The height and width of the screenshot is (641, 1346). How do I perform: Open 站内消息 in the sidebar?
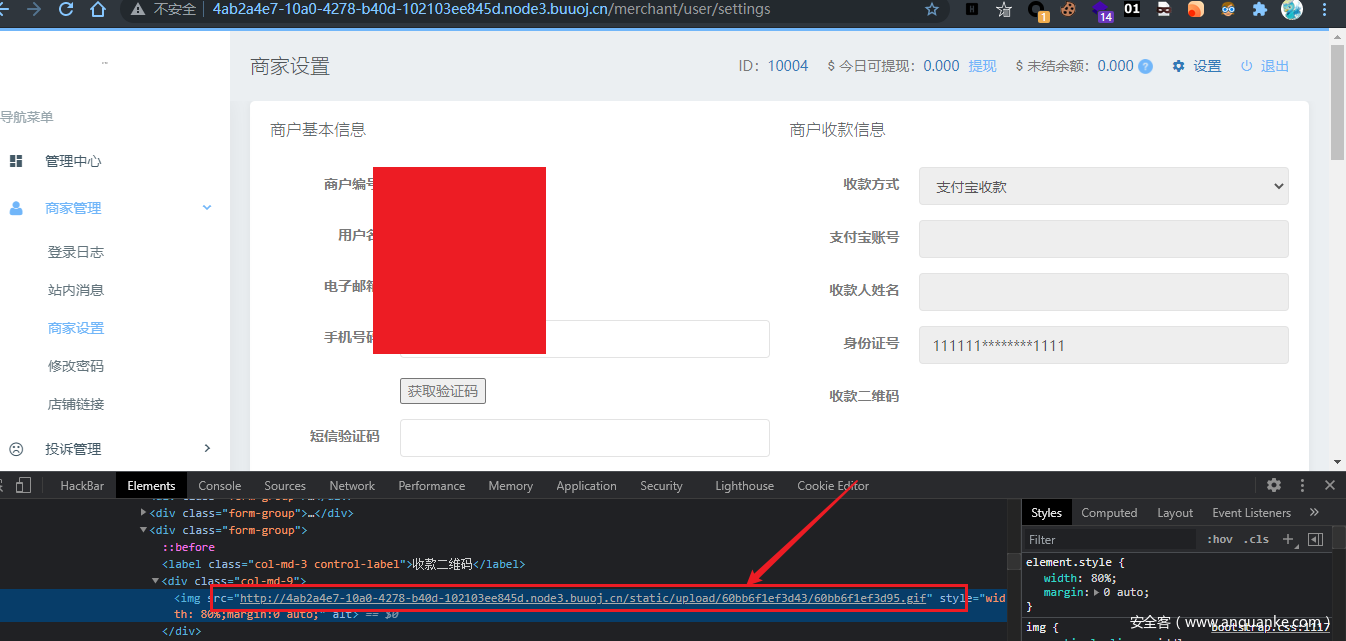pyautogui.click(x=76, y=290)
